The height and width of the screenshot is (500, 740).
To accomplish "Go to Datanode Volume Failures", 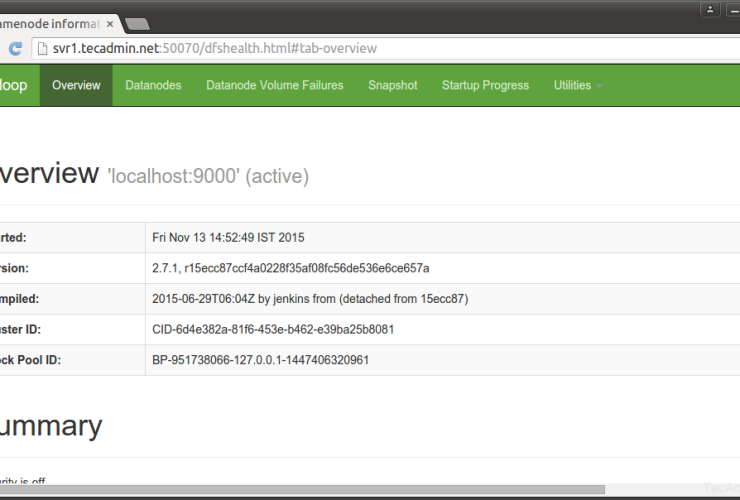I will pos(274,86).
